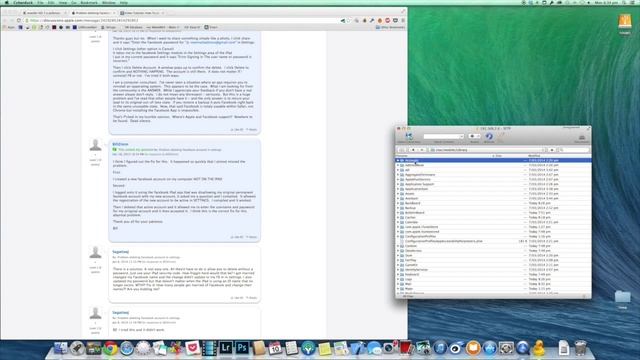The image size is (640, 360).
Task: Open Stickies from the Dock
Action: [324, 348]
